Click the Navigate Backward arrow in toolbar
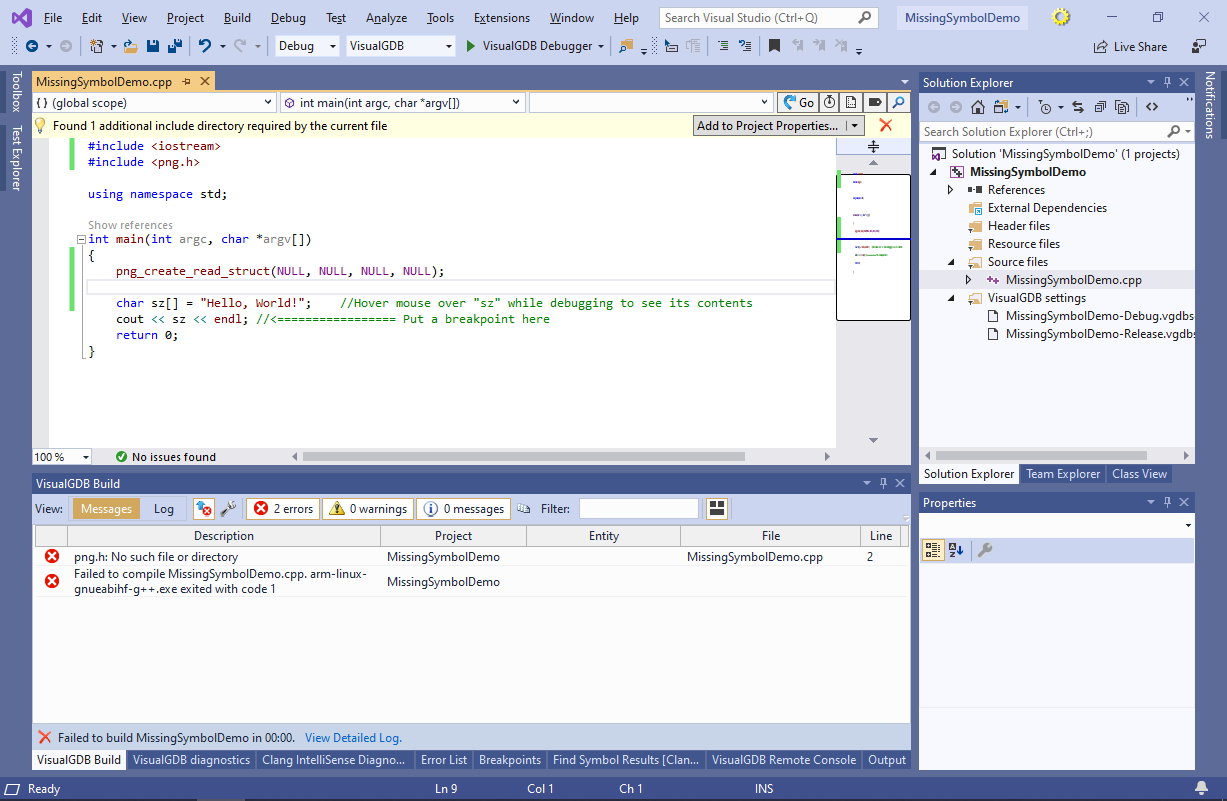The width and height of the screenshot is (1227, 801). [x=30, y=46]
